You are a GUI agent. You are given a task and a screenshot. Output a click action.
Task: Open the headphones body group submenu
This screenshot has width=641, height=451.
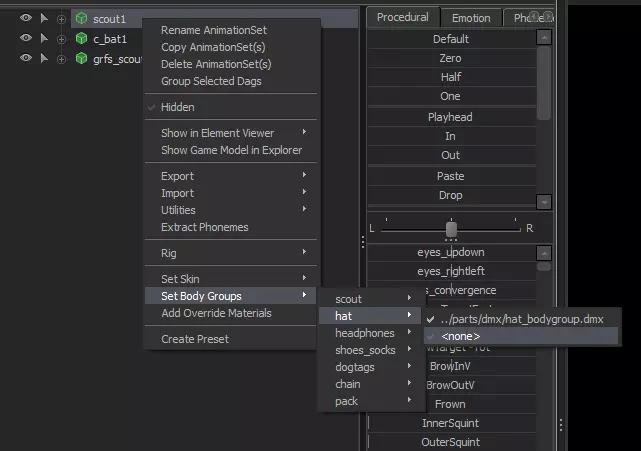[x=372, y=333]
